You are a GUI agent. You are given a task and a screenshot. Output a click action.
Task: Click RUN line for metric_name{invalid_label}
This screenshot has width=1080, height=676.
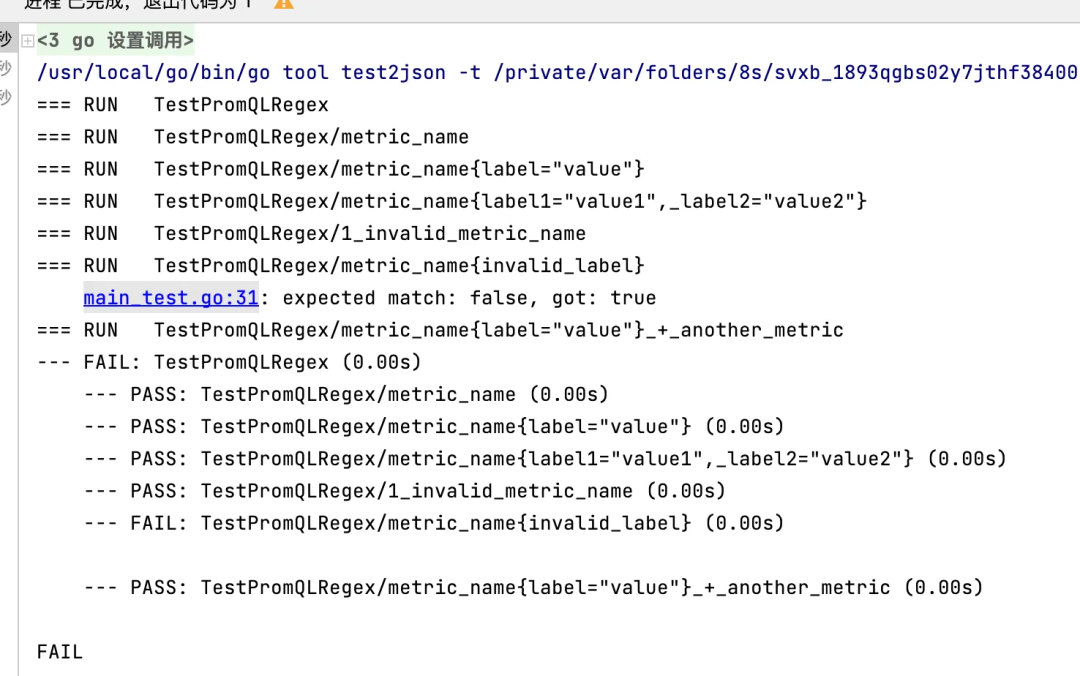(341, 265)
